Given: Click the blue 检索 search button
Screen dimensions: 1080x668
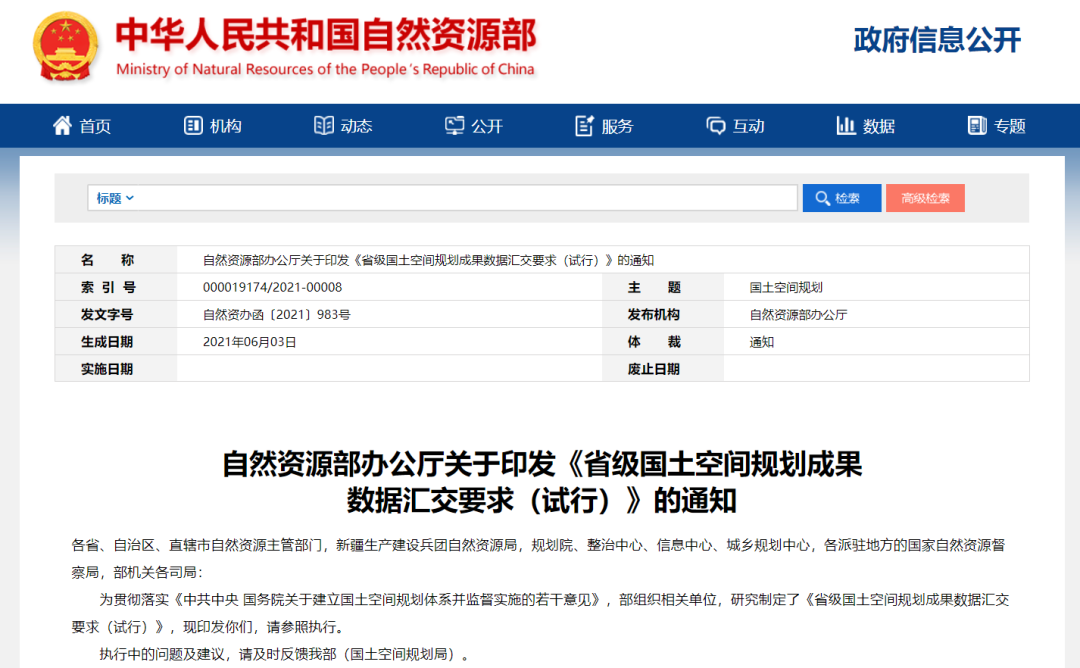Looking at the screenshot, I should (x=842, y=198).
